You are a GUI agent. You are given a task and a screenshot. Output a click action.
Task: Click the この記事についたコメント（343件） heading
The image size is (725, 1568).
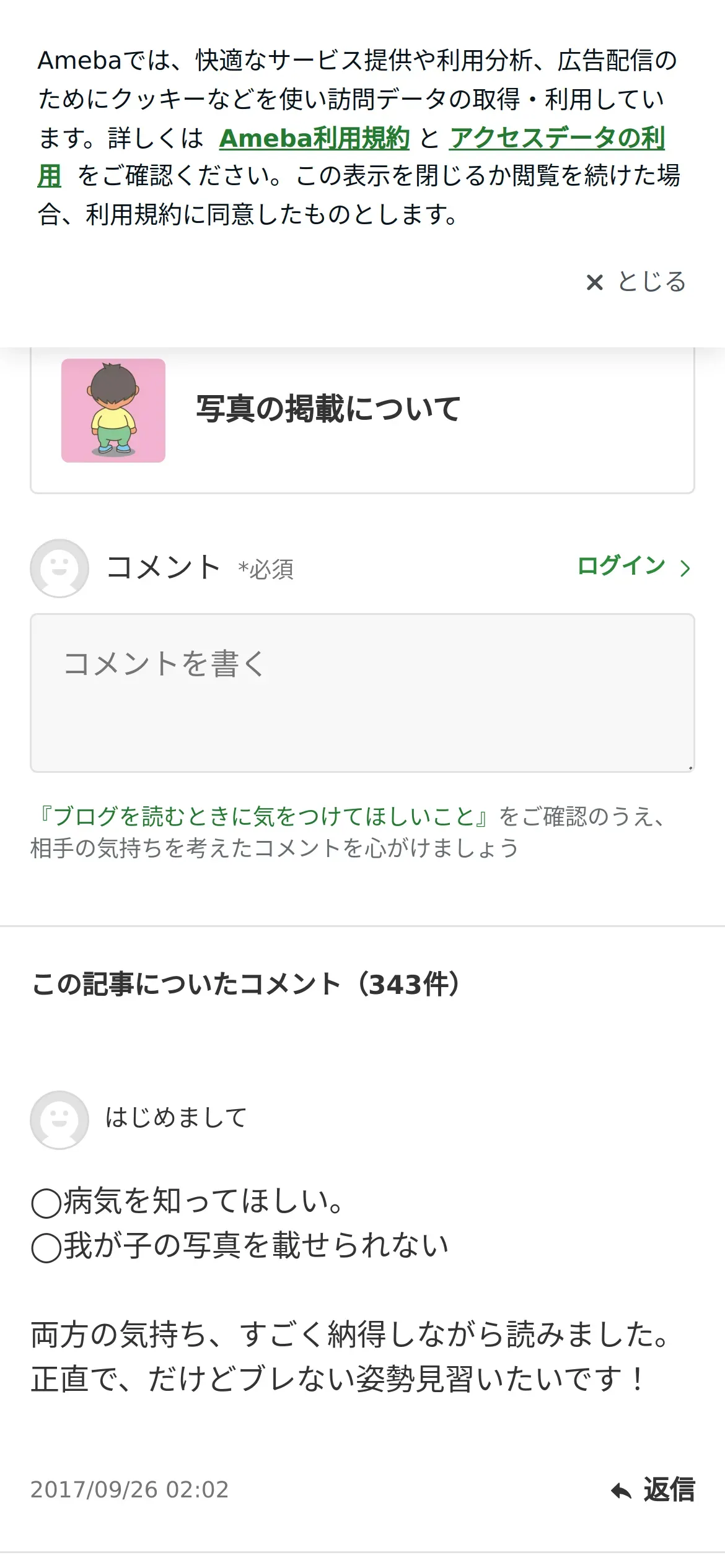point(247,984)
